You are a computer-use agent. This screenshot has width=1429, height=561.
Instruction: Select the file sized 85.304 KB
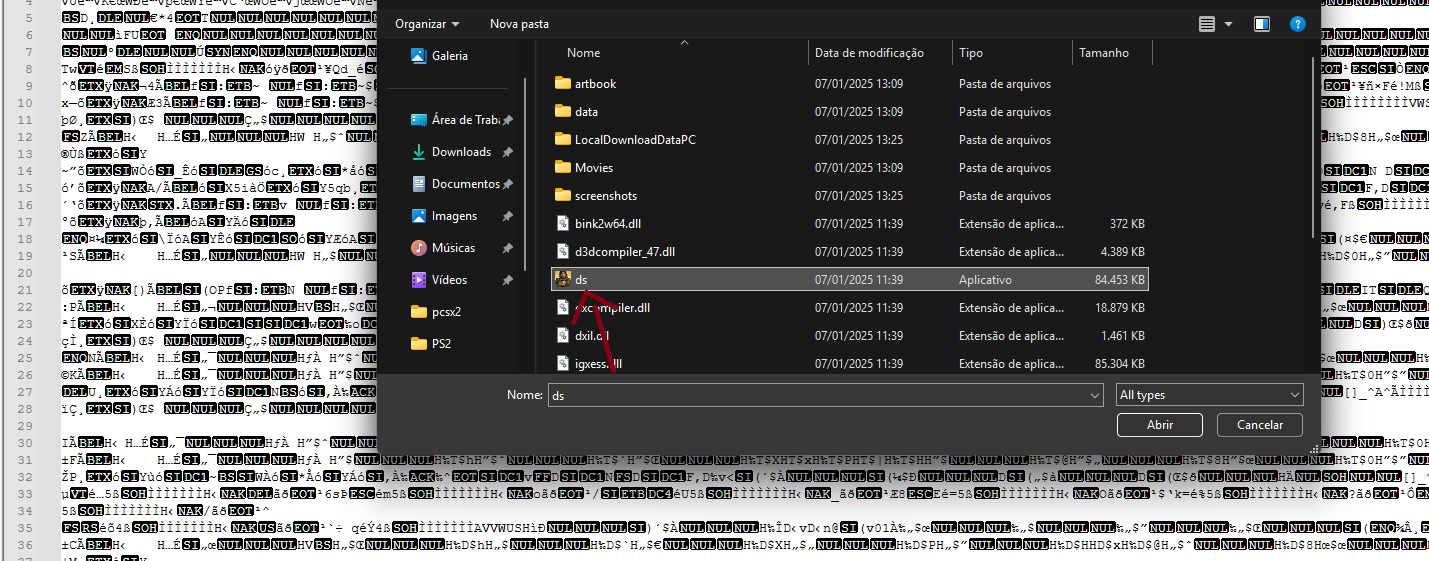(x=850, y=364)
